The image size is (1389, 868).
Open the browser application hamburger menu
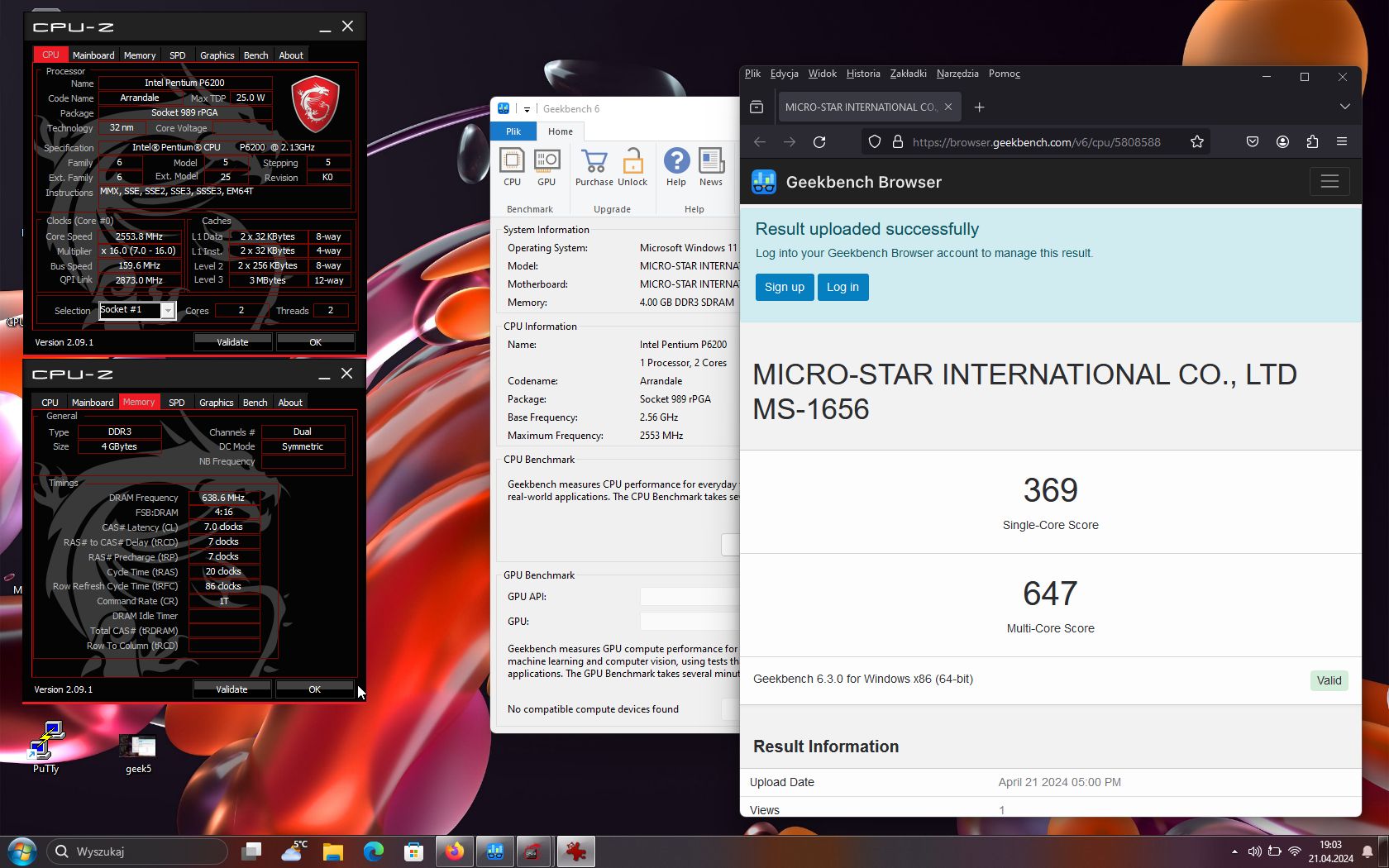pos(1342,142)
